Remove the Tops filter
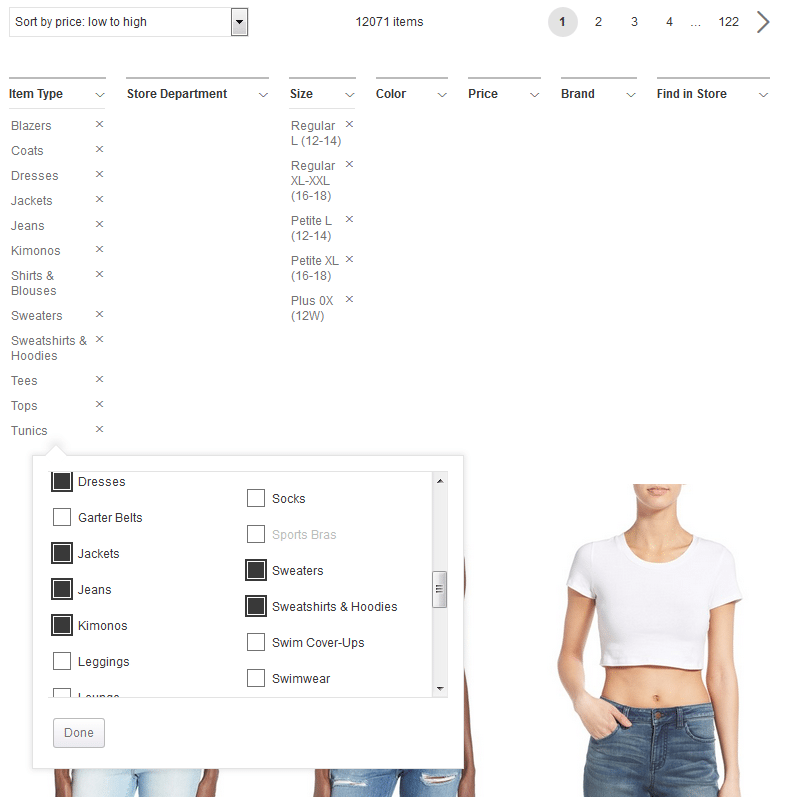 pos(100,405)
